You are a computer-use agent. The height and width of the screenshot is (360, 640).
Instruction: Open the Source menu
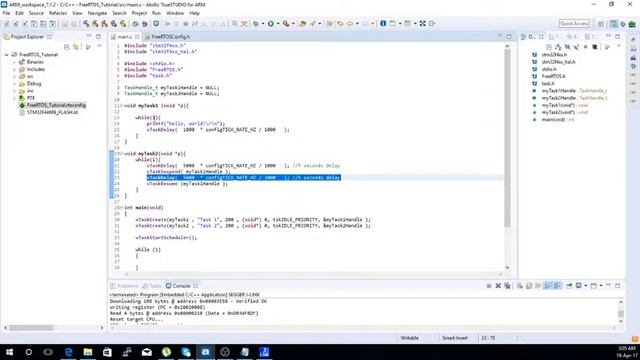click(x=36, y=13)
